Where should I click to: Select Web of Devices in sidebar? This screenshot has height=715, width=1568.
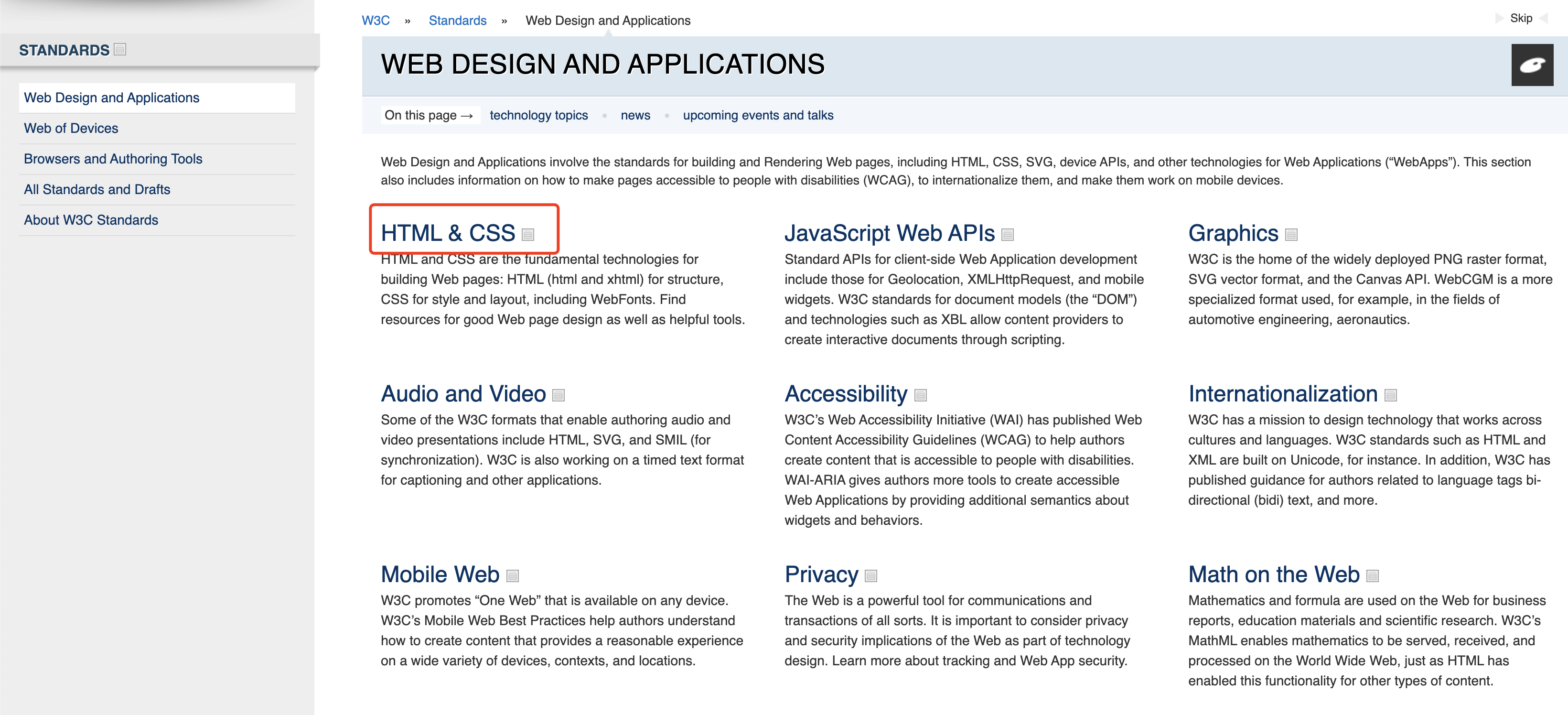point(71,129)
